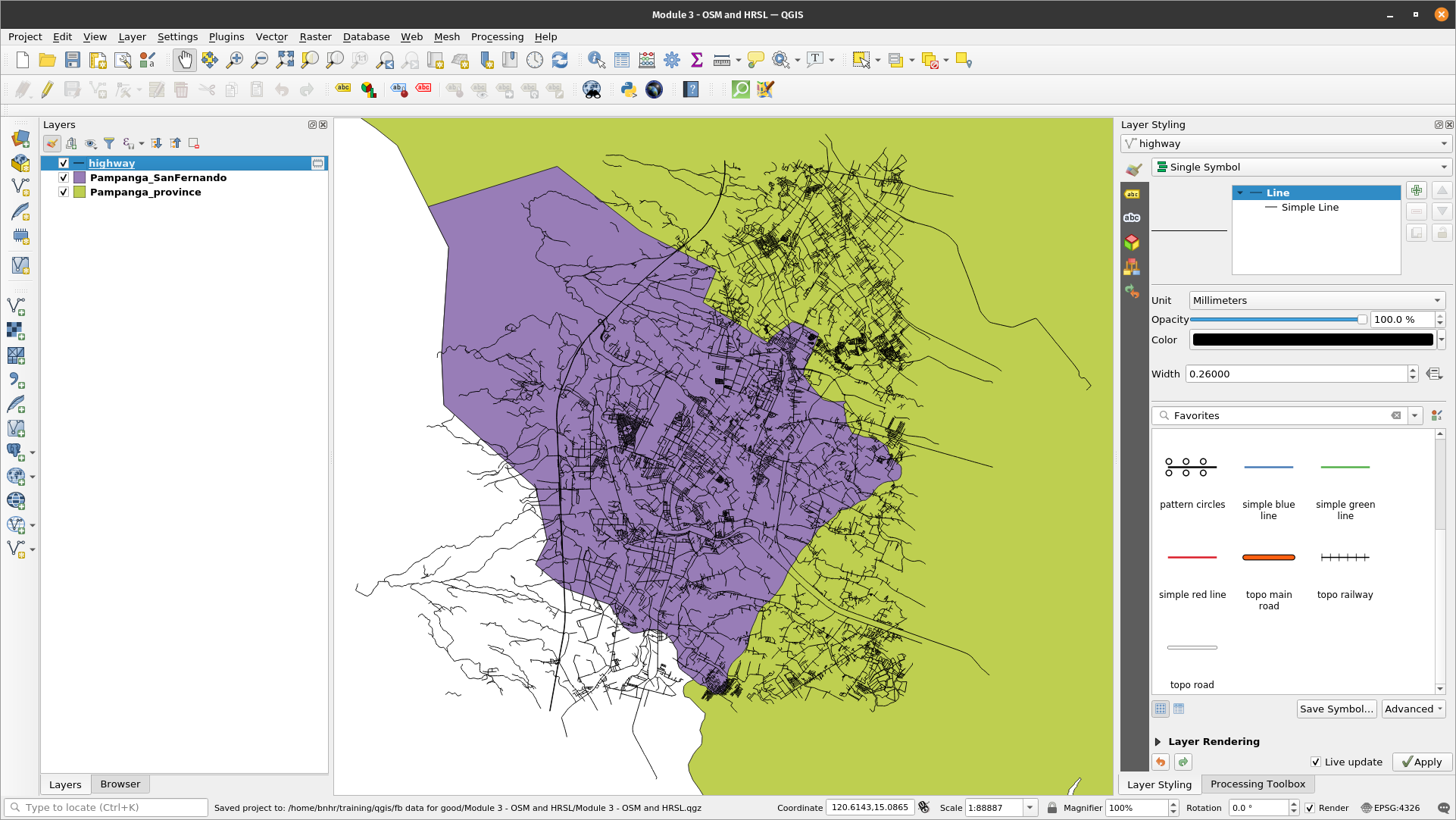The width and height of the screenshot is (1456, 820).
Task: Select the Identify Features tool
Action: (596, 60)
